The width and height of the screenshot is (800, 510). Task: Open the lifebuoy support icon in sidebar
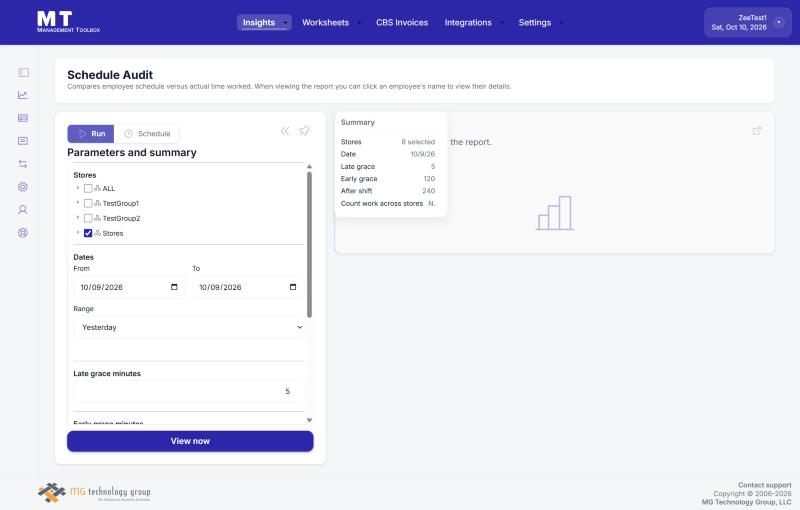click(23, 233)
